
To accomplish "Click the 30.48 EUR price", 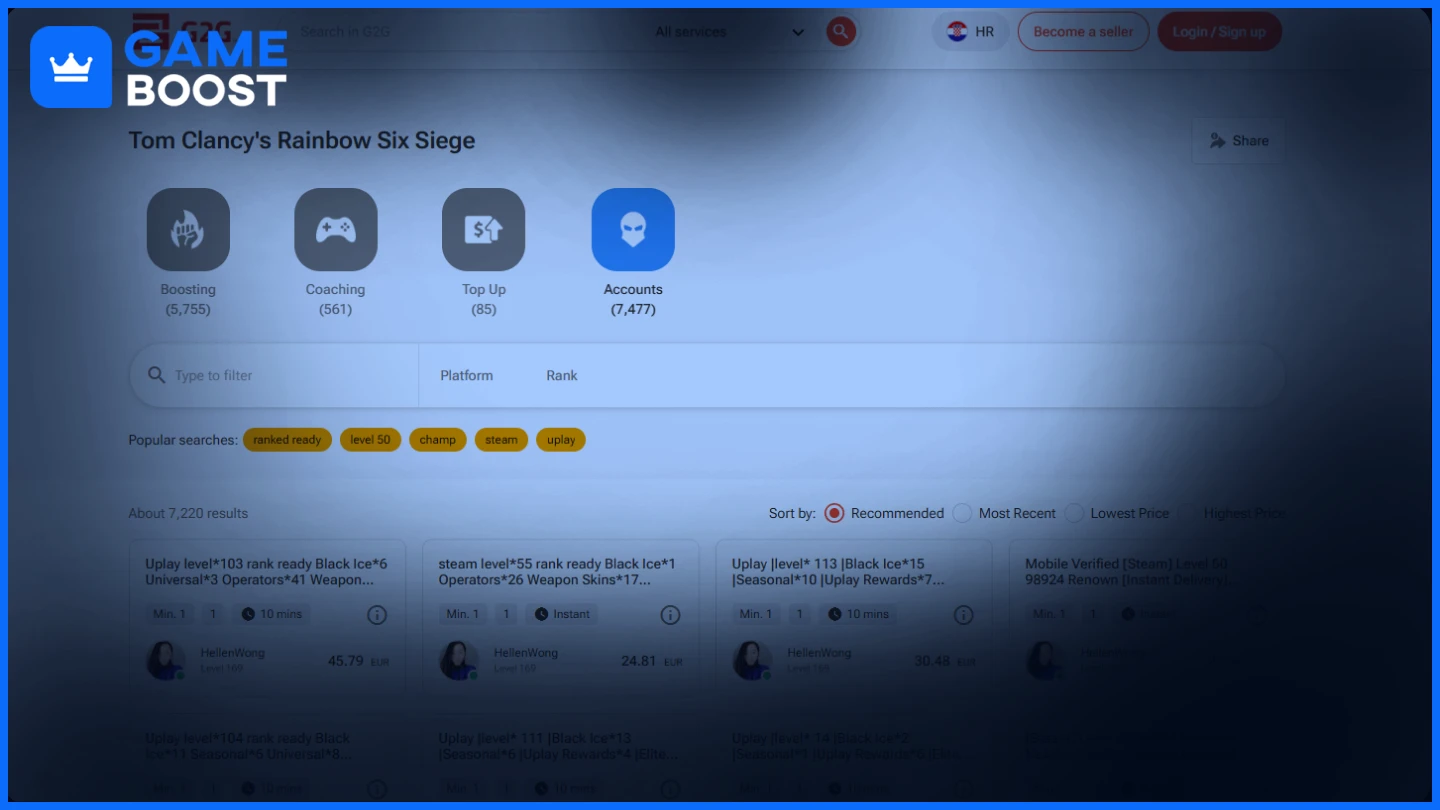I will (945, 661).
